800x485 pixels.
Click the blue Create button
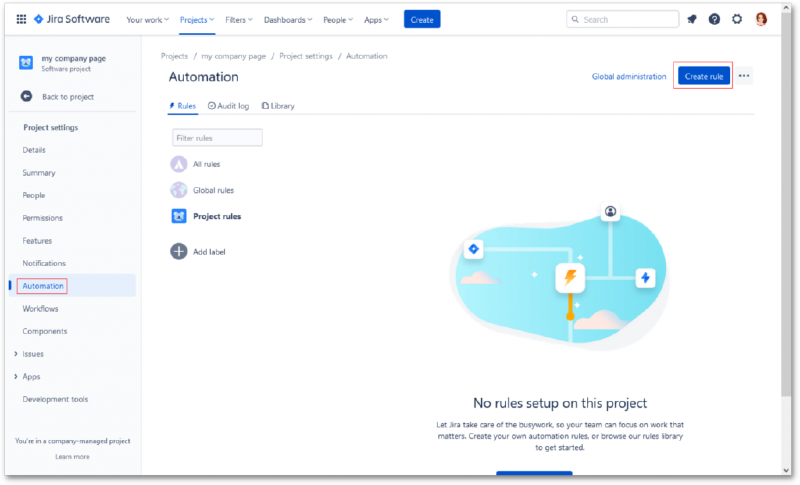point(422,19)
